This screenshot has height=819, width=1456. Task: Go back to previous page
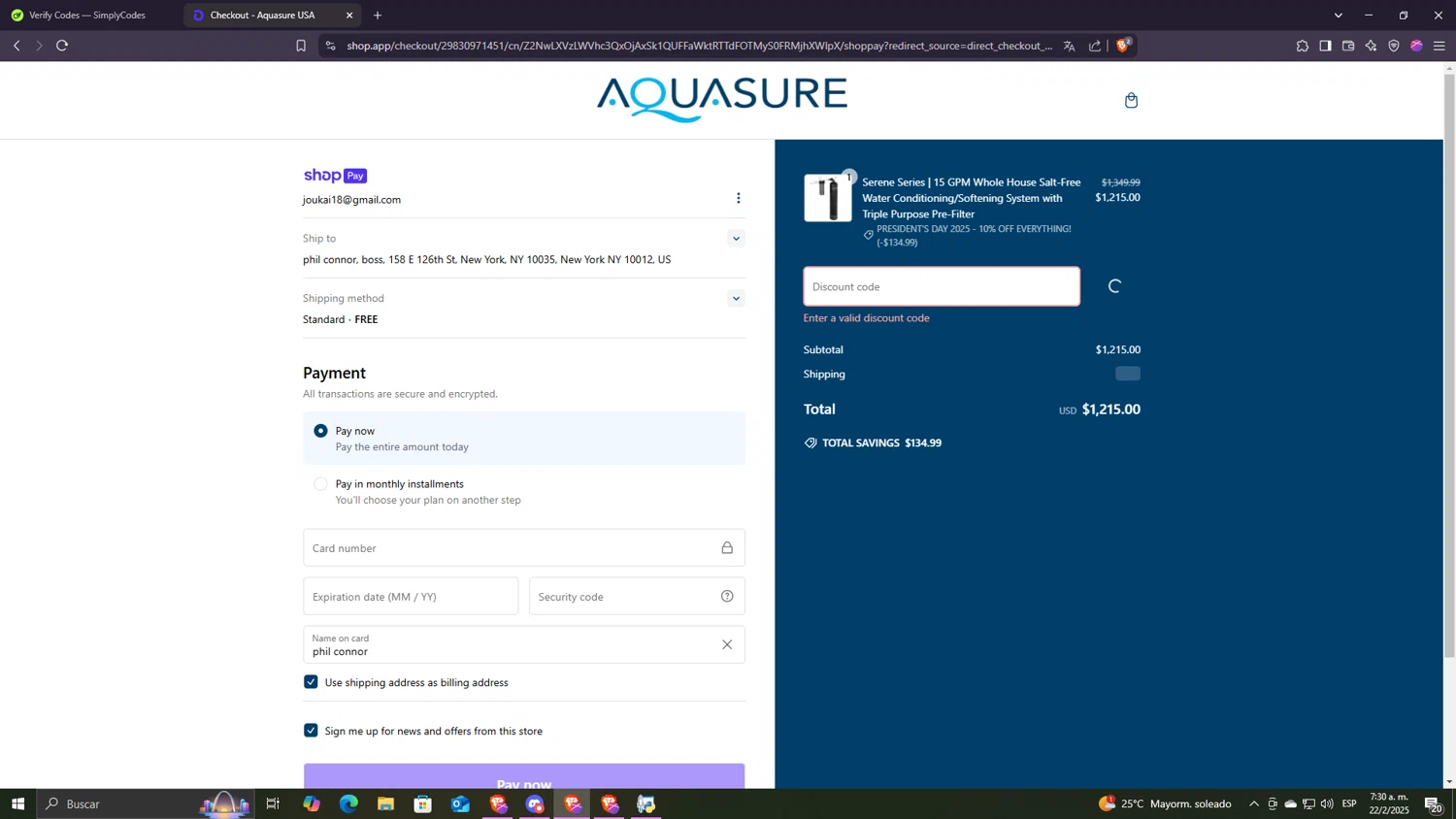click(17, 46)
